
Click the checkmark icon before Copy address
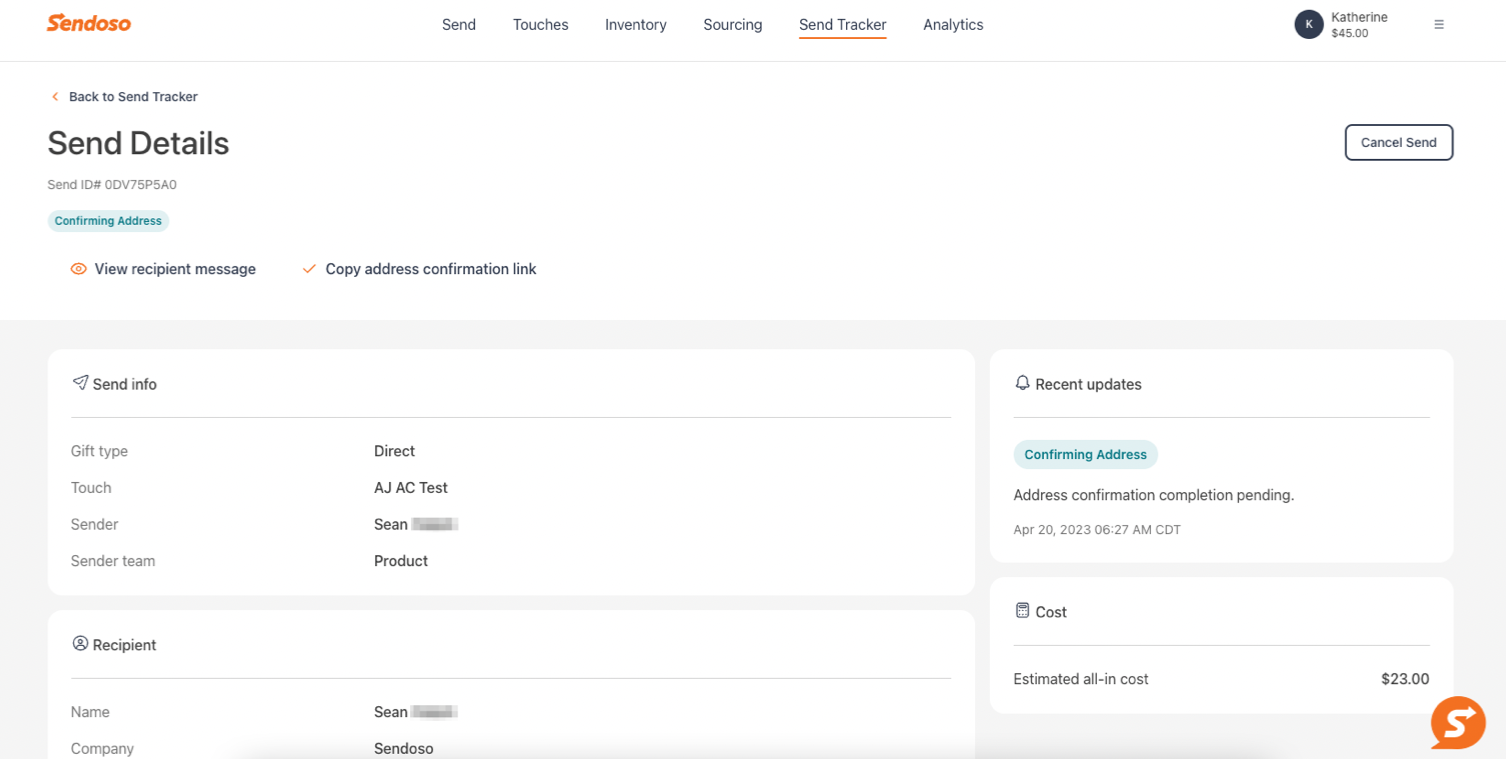tap(309, 269)
